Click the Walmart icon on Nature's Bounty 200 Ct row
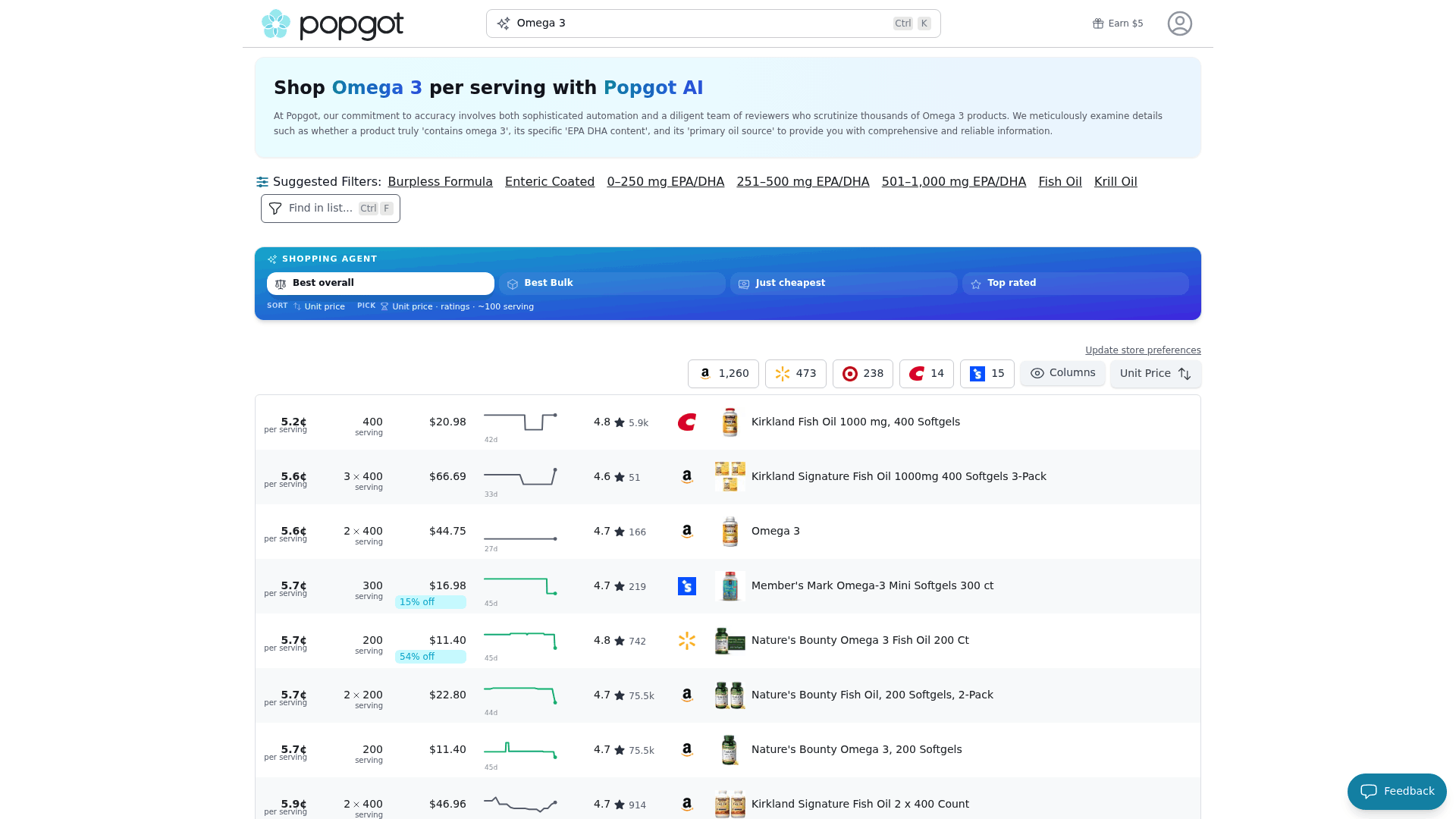 tap(687, 641)
